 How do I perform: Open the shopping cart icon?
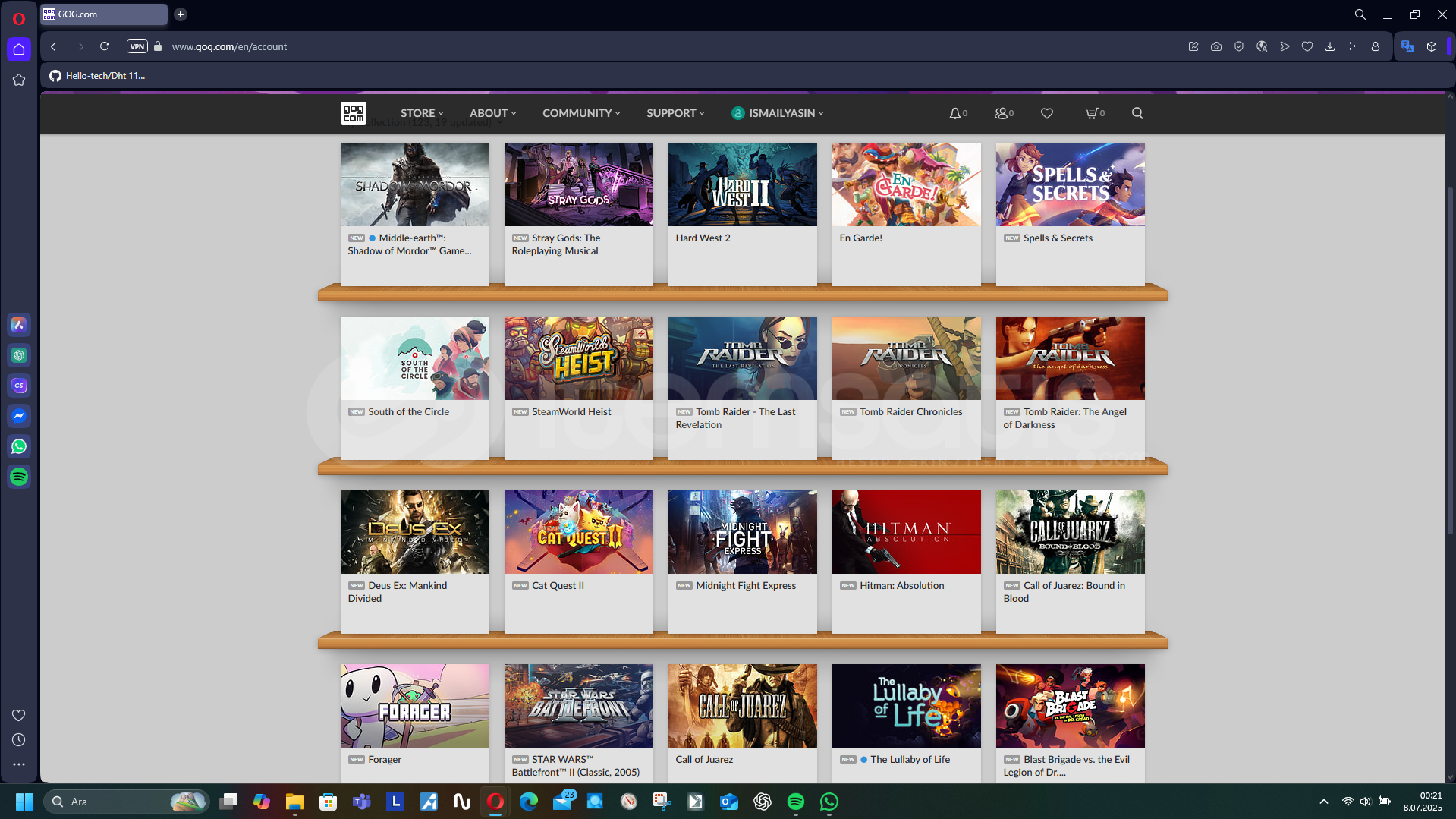click(1091, 113)
